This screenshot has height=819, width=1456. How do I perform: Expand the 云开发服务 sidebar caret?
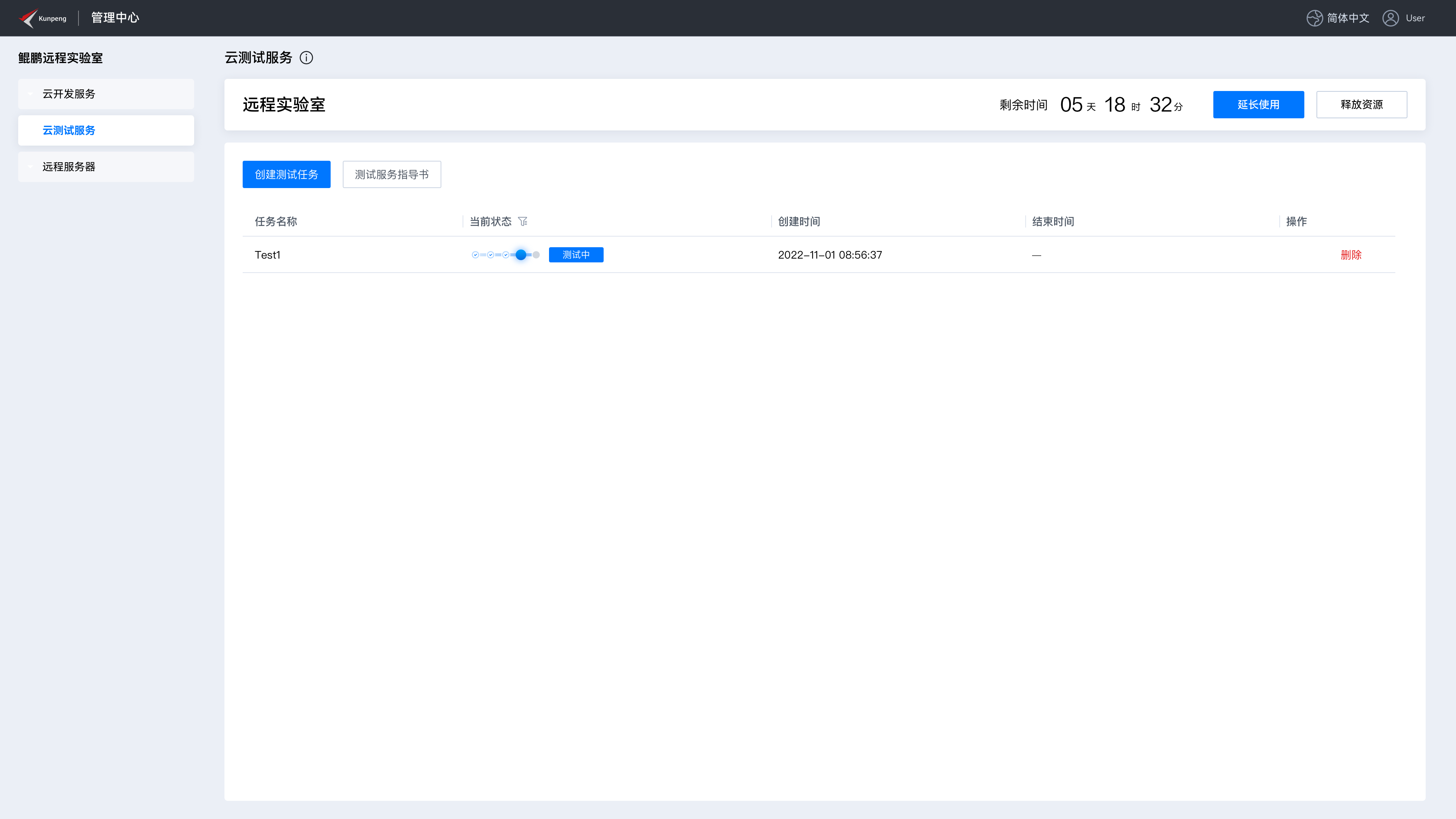coord(30,94)
